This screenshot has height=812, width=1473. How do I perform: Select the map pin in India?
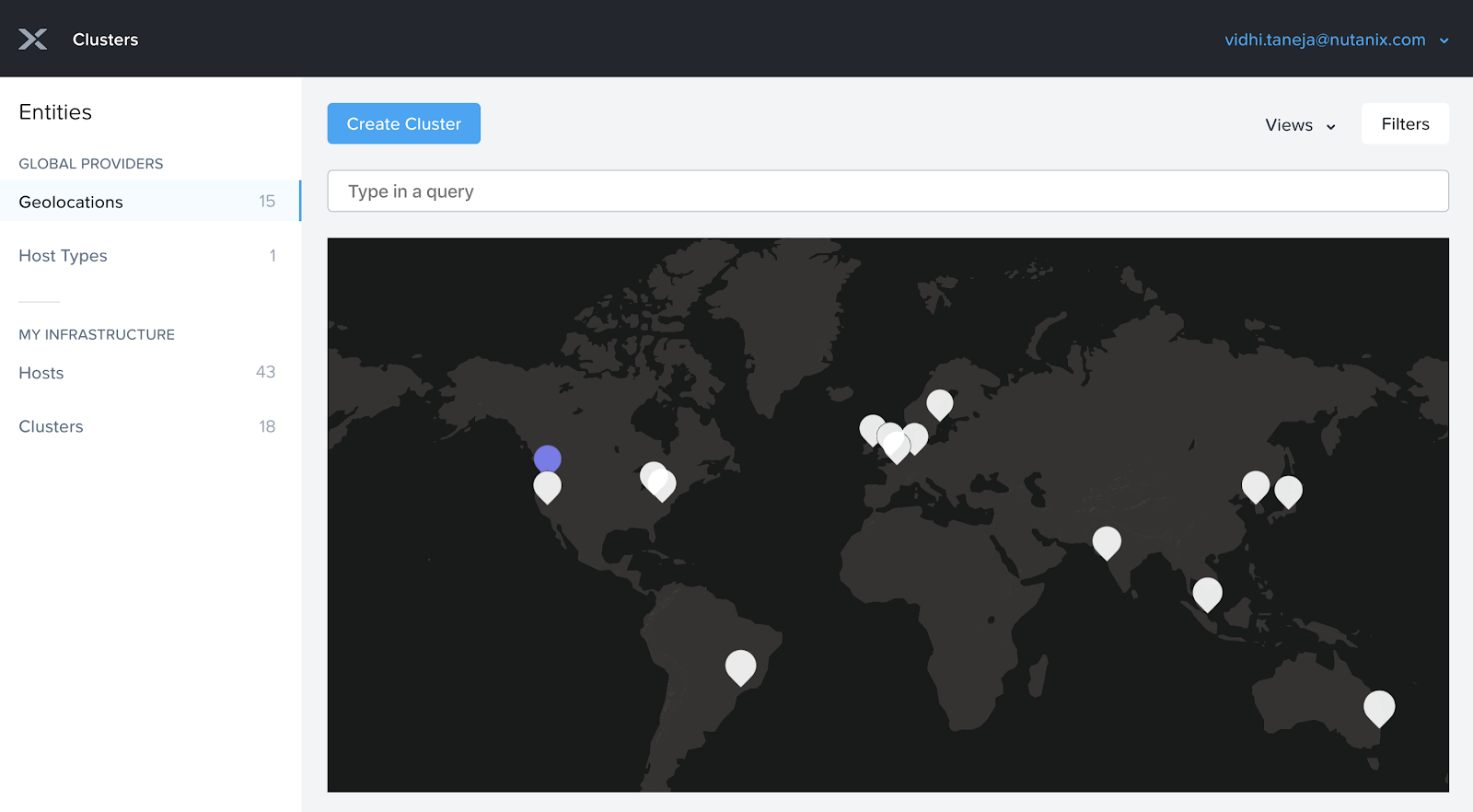coord(1107,541)
